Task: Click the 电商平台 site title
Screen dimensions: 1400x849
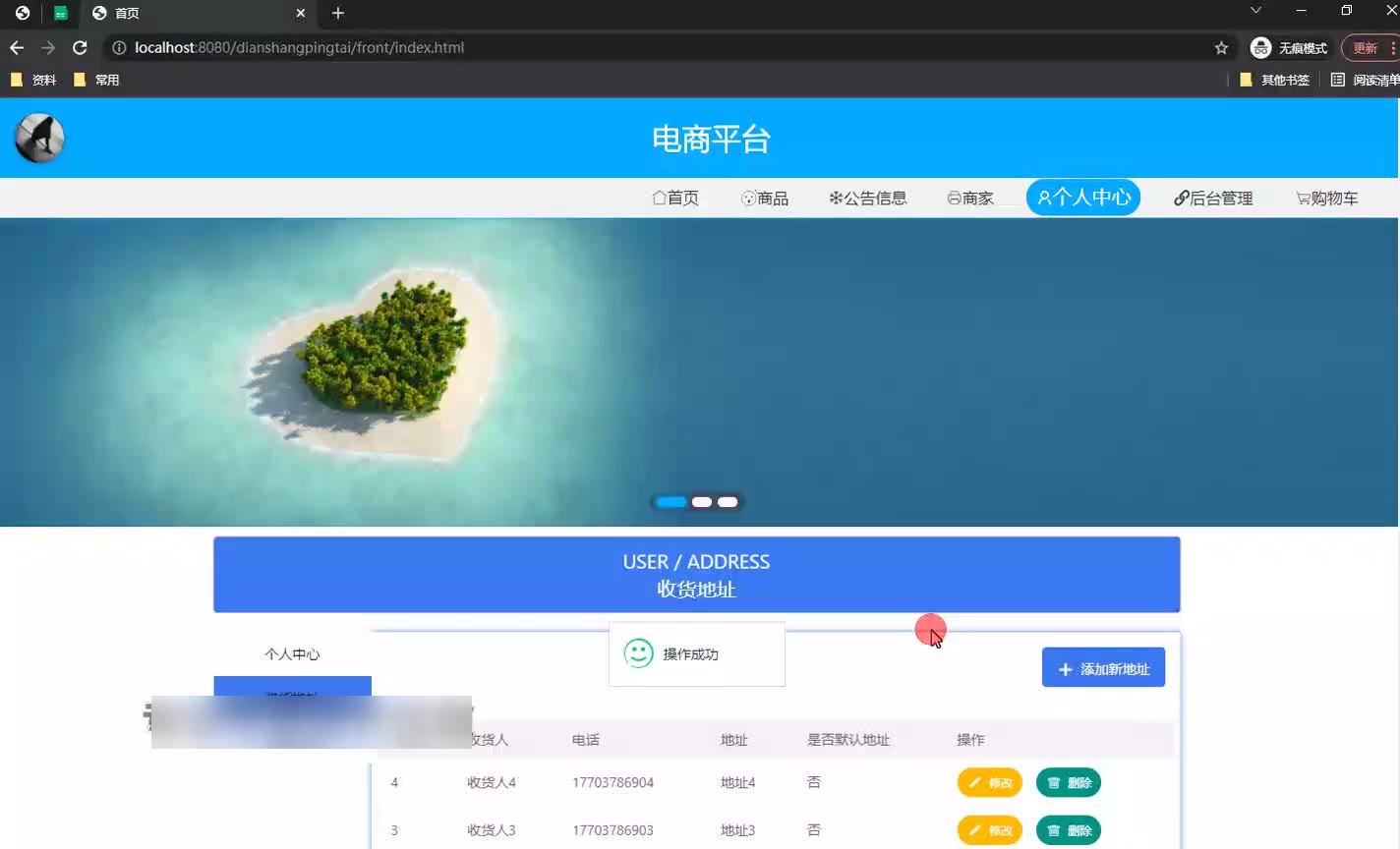Action: (x=711, y=139)
